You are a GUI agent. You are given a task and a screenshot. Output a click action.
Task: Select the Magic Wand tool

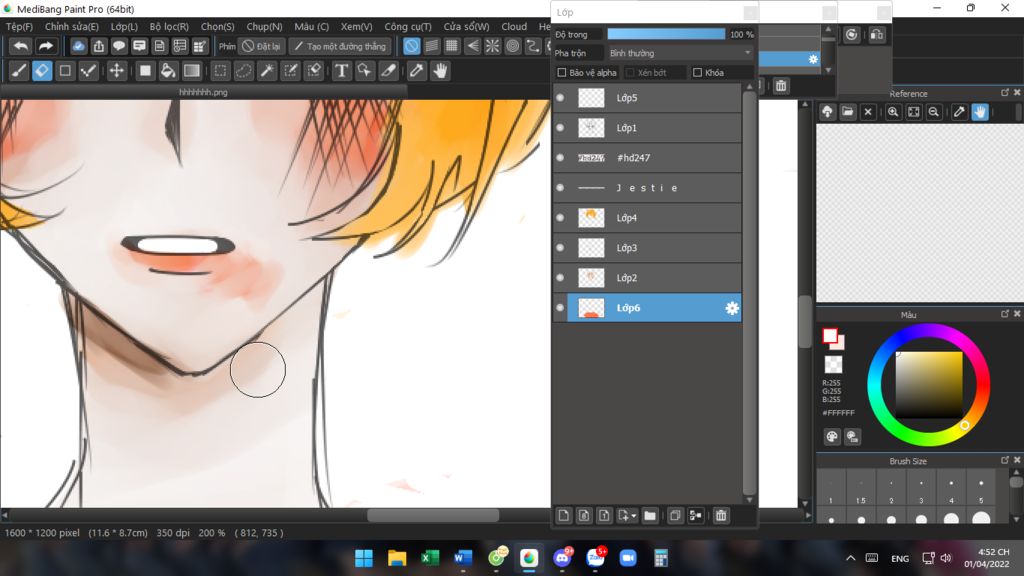(267, 71)
